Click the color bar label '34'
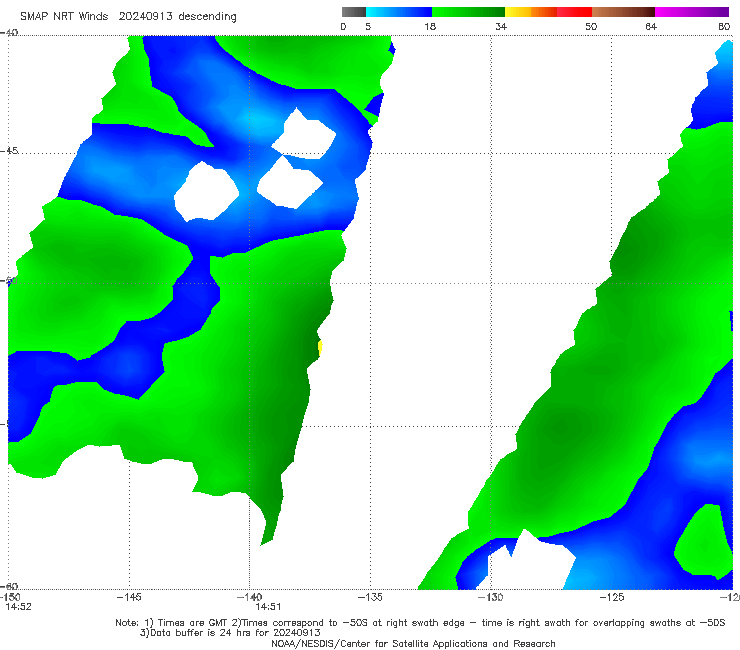This screenshot has width=740, height=650. [501, 26]
